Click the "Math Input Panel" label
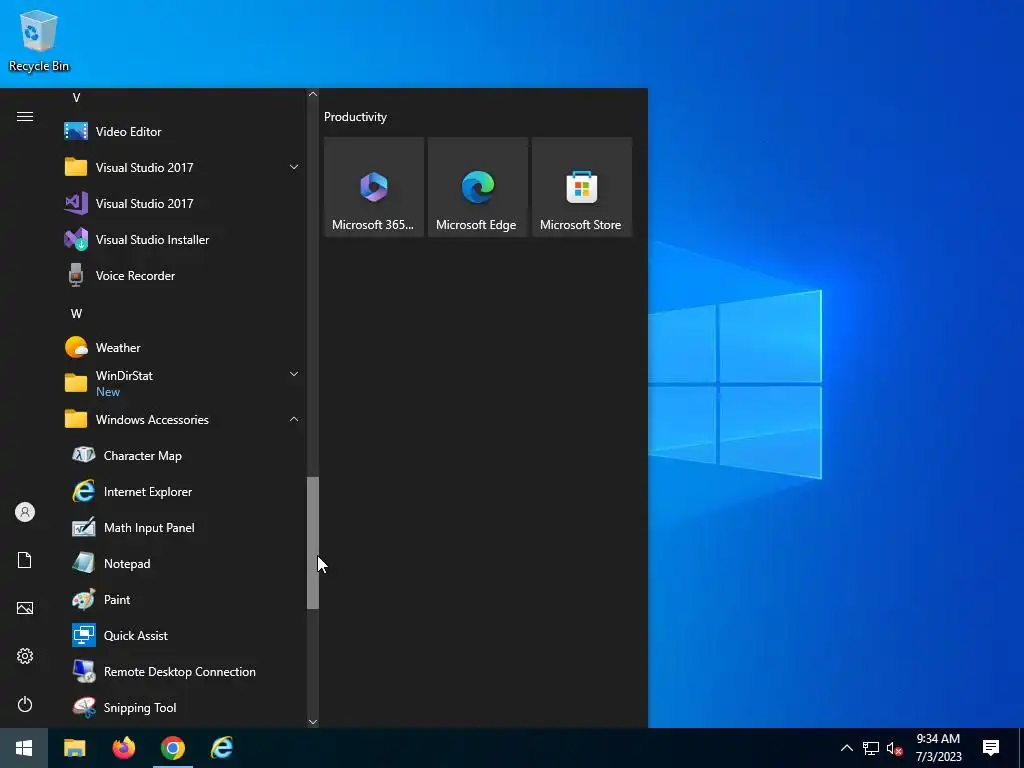Viewport: 1024px width, 768px height. click(149, 528)
